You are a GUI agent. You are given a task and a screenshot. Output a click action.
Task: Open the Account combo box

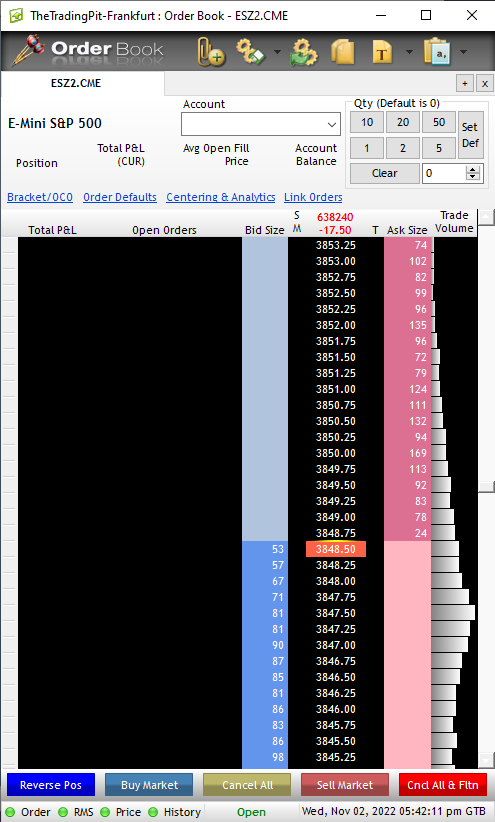coord(261,125)
